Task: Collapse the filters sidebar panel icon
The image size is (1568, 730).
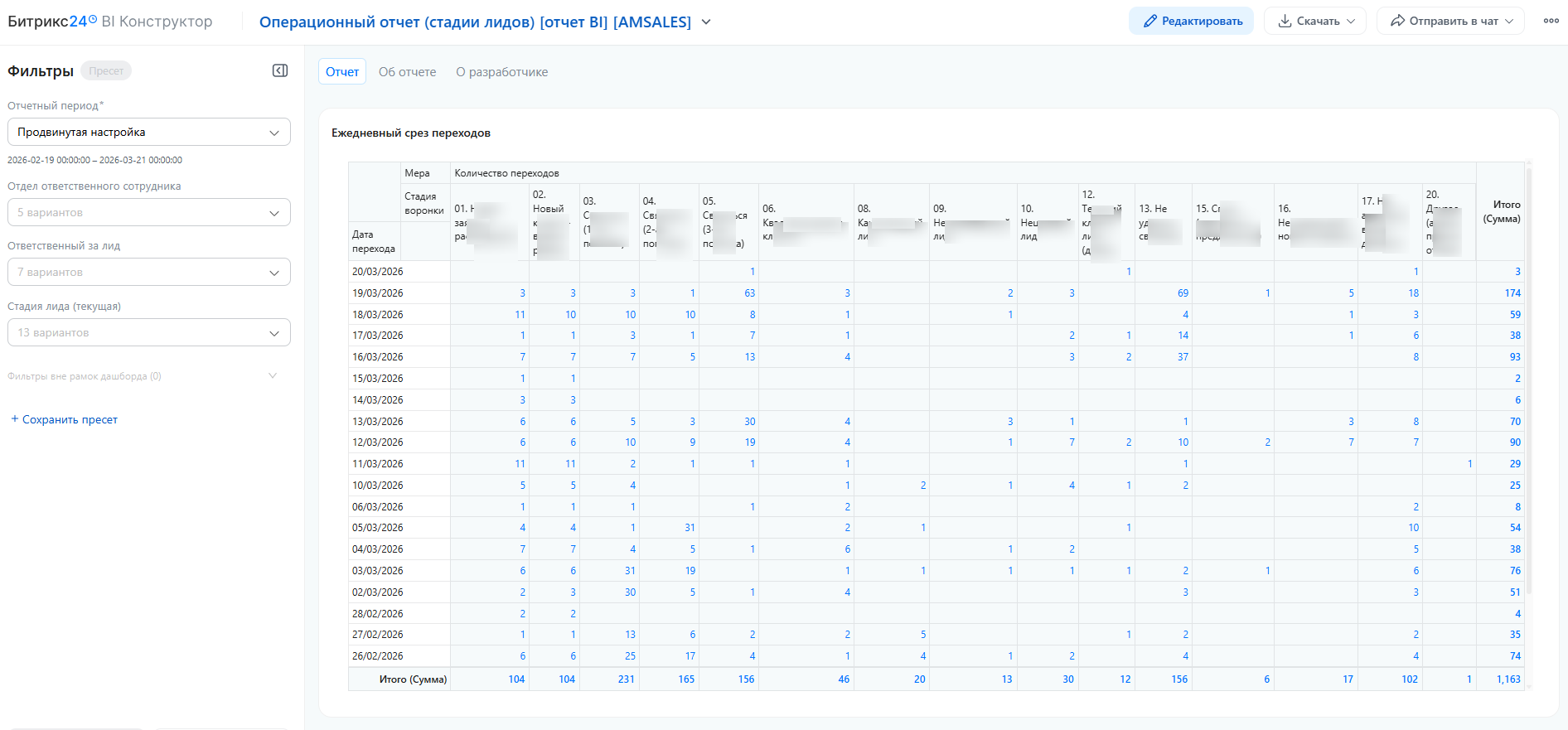Action: pos(280,70)
